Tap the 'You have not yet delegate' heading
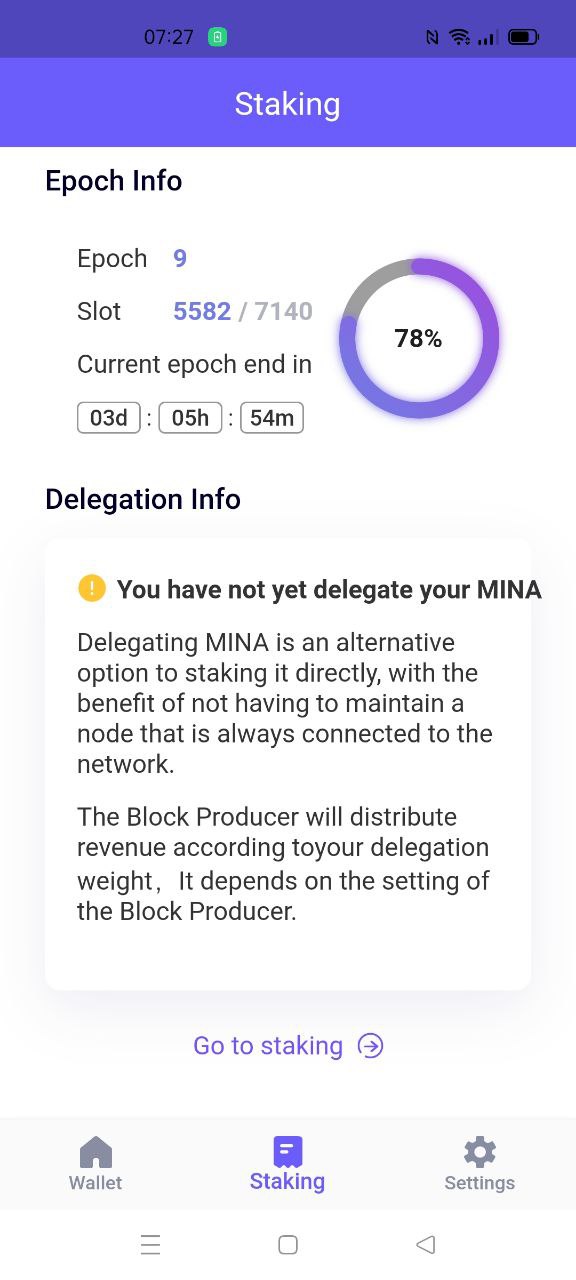The height and width of the screenshot is (1280, 576). [x=329, y=590]
